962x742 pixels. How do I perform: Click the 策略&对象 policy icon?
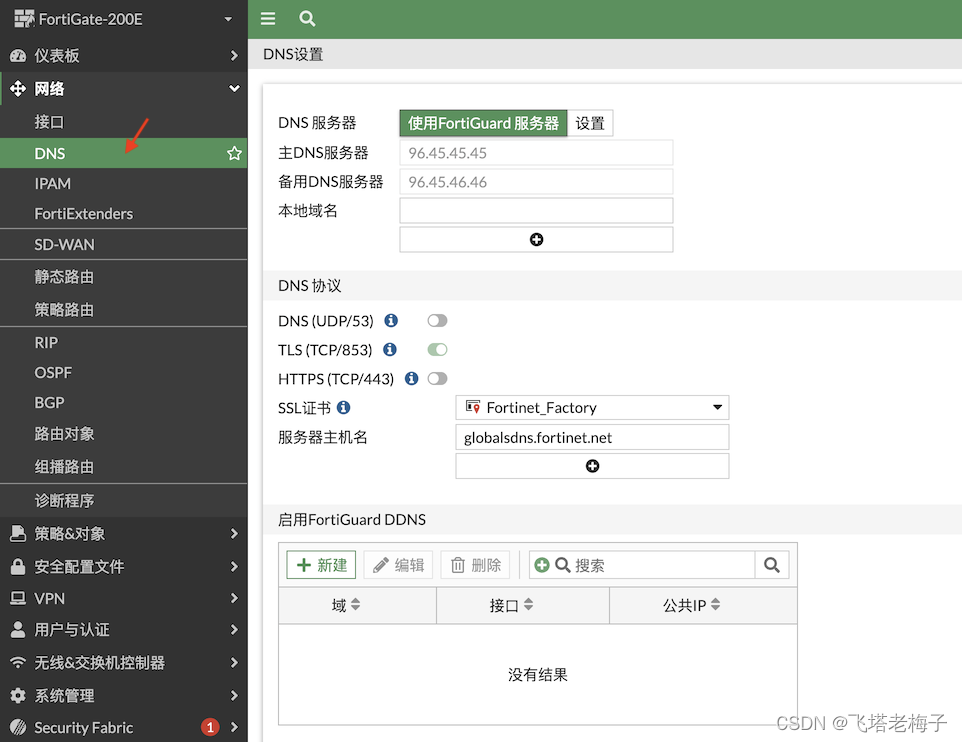pos(18,533)
